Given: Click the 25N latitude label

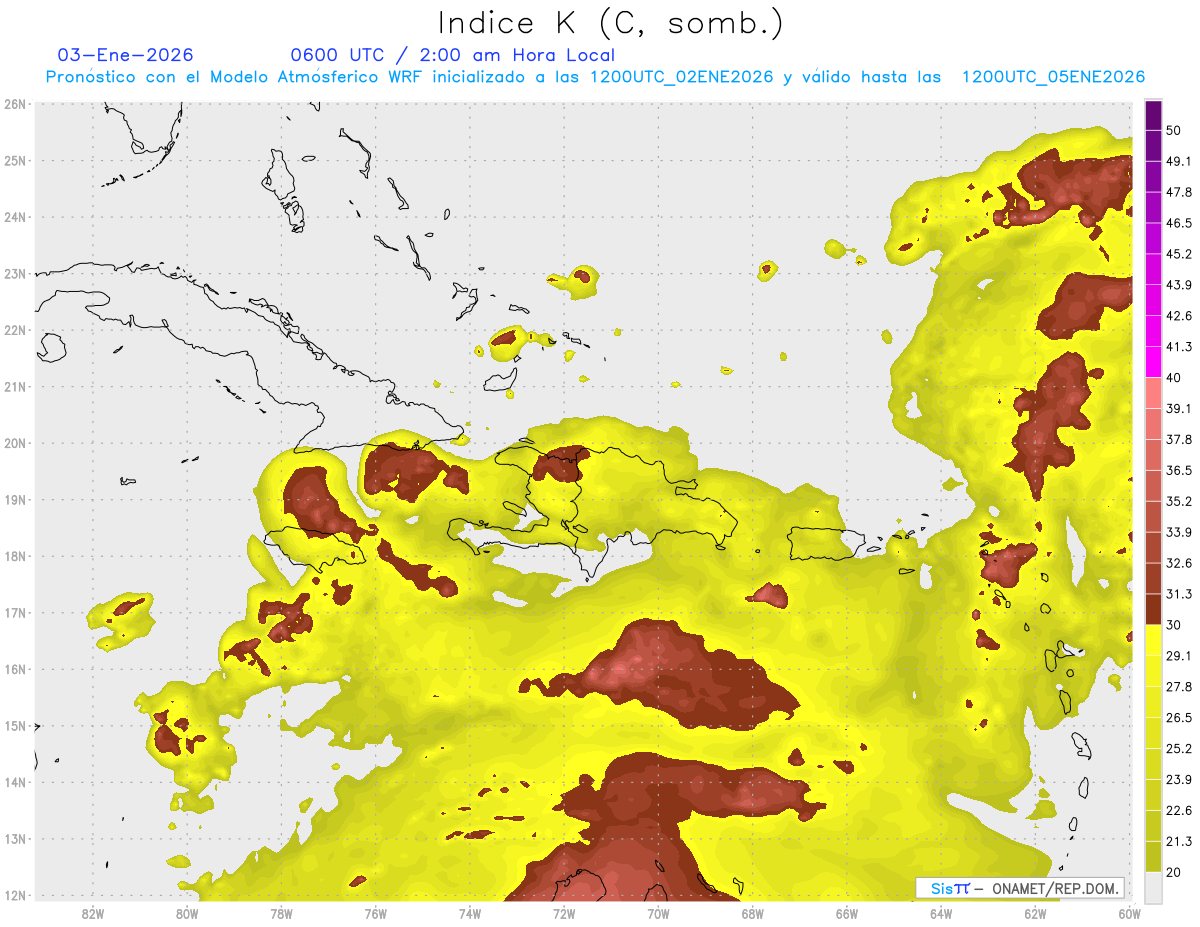Looking at the screenshot, I should (x=15, y=161).
